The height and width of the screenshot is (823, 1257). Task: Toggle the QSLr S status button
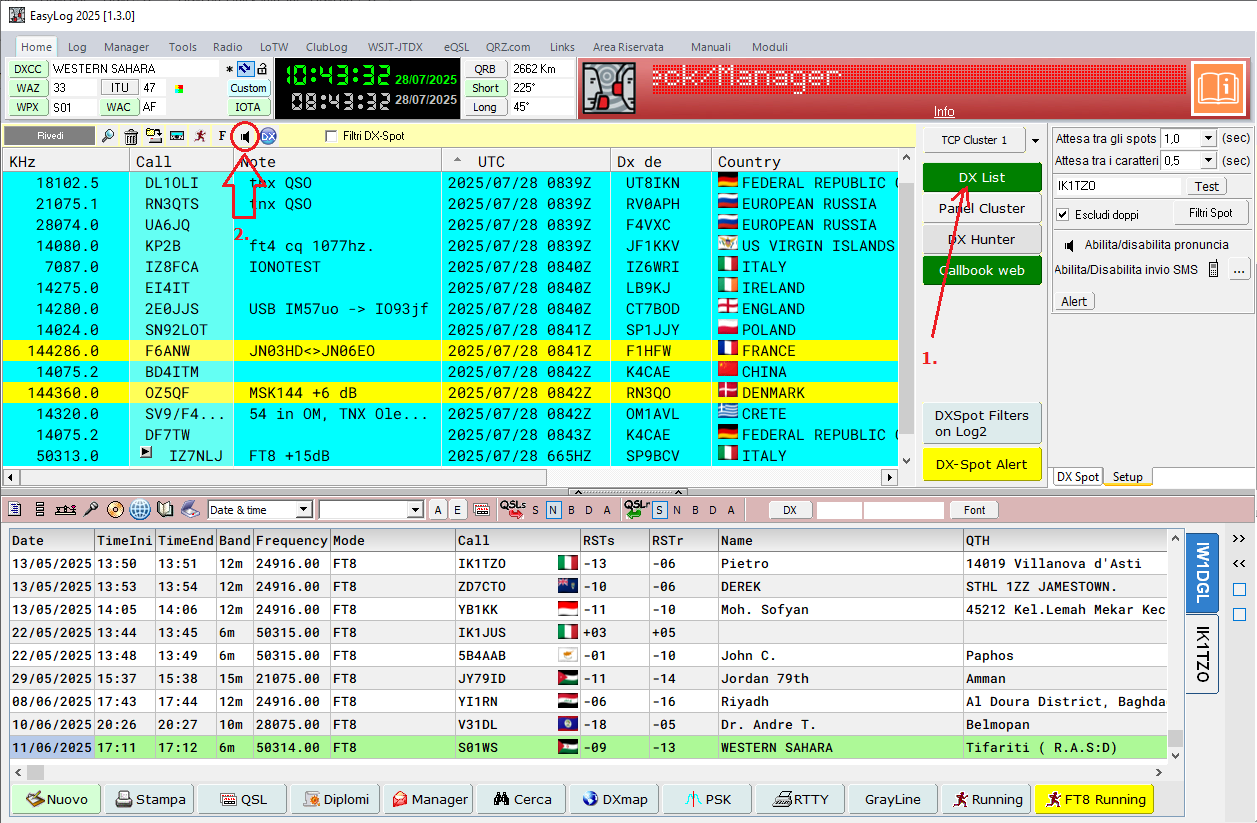(x=660, y=510)
